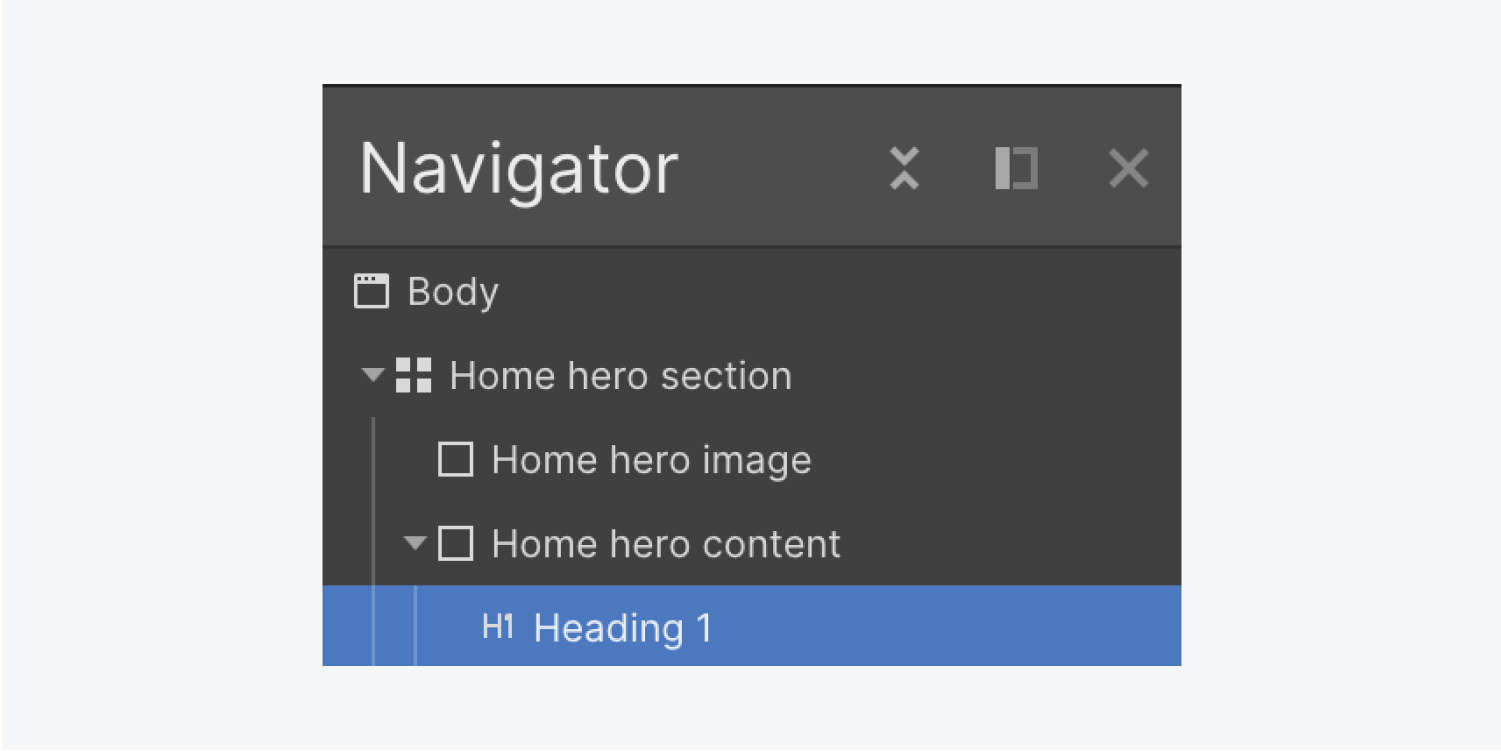Screen dimensions: 1501x751
Task: Click the section grid icon for Home hero section
Action: point(413,376)
